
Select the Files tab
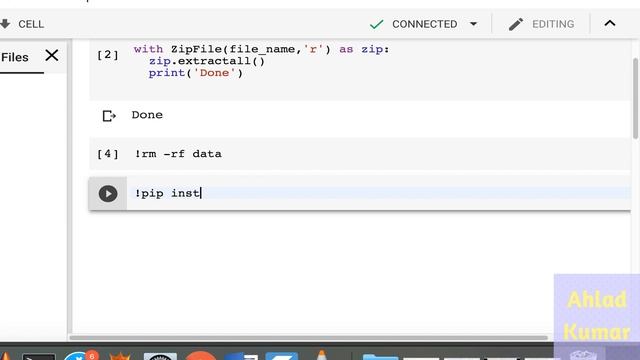click(x=15, y=57)
